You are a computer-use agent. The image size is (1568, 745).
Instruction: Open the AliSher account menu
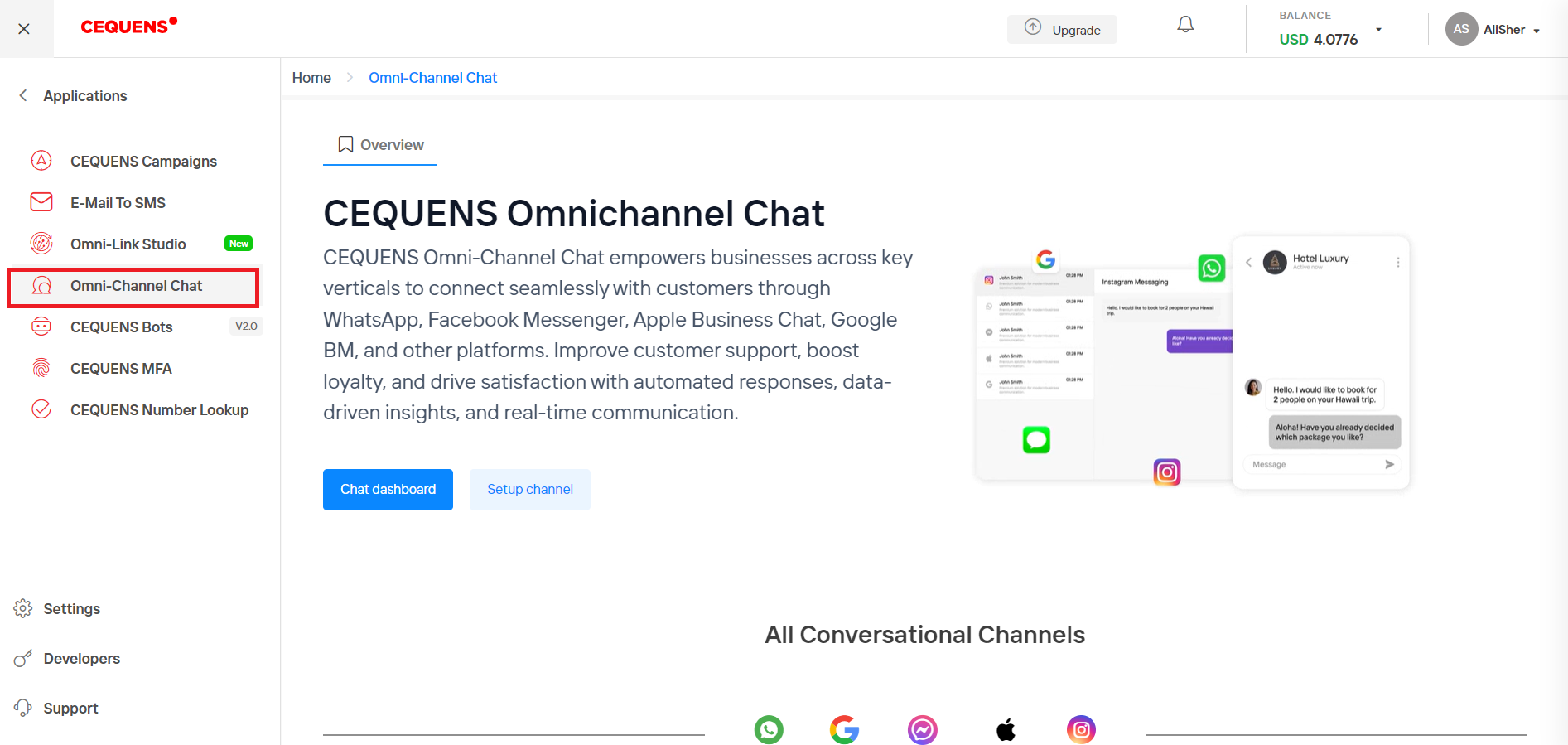[1511, 30]
